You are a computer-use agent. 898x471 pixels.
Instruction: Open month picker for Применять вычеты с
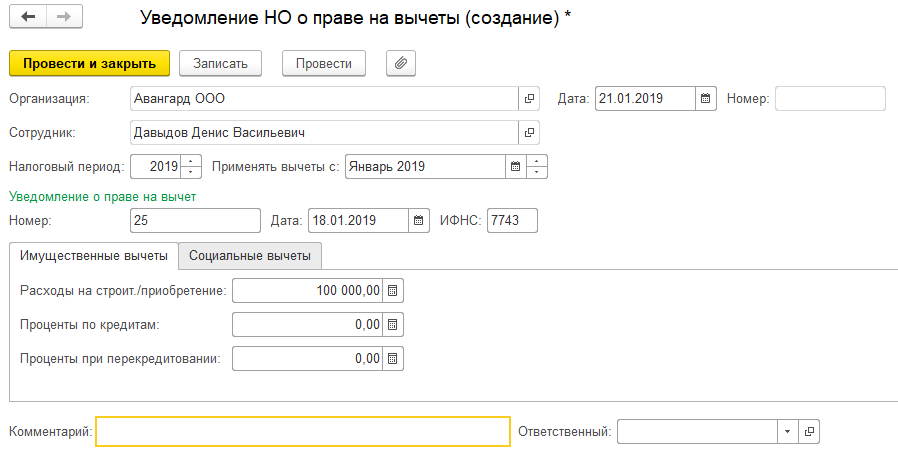coord(516,167)
